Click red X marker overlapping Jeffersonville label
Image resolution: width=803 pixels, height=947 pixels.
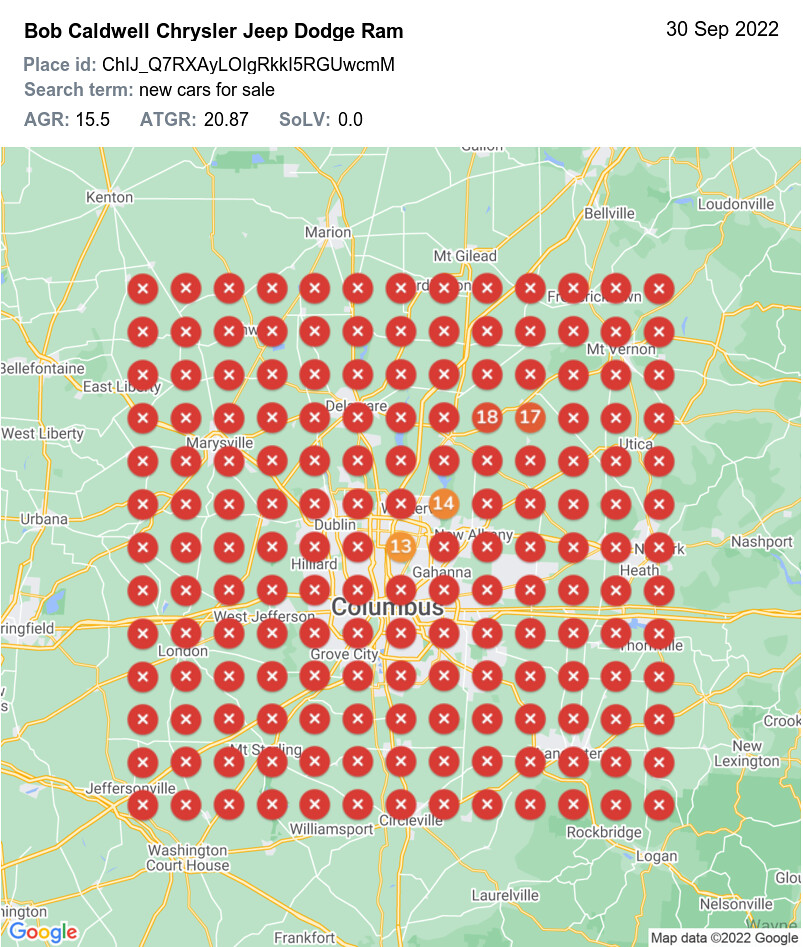click(x=143, y=805)
